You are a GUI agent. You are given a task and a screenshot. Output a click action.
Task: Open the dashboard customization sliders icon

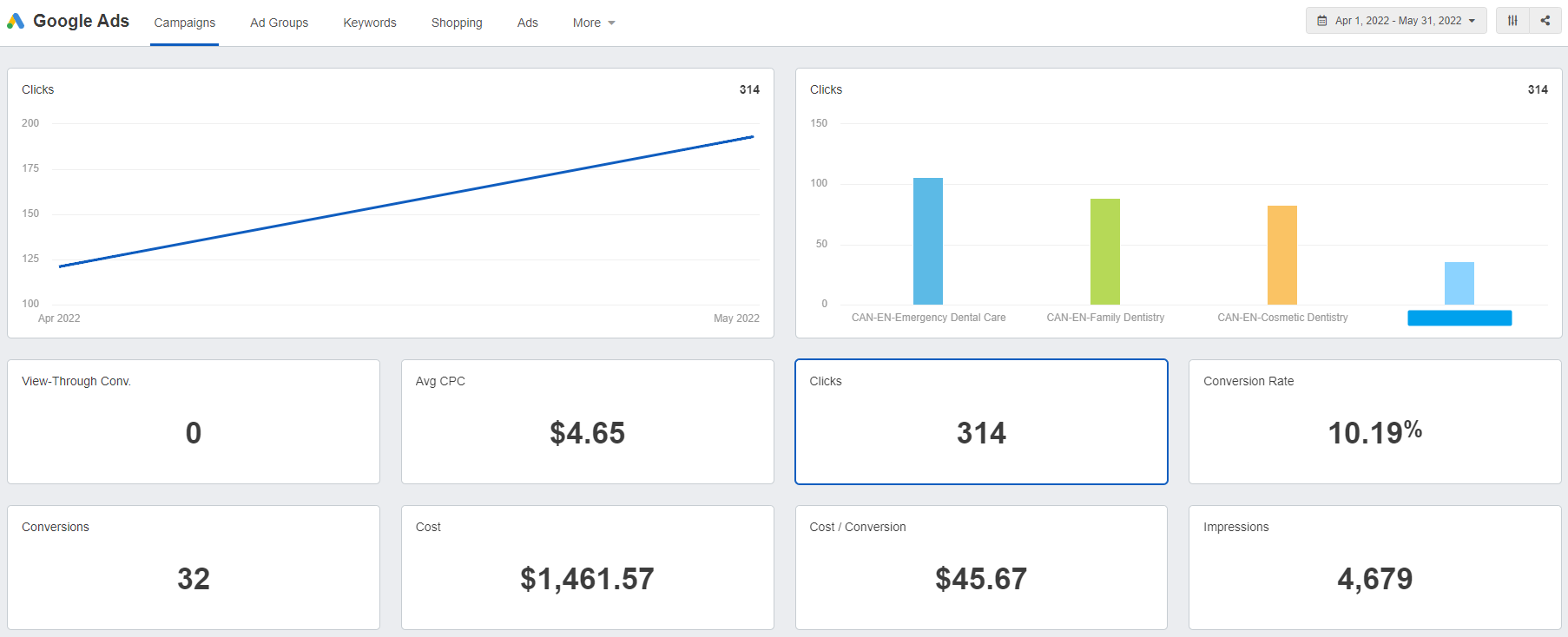tap(1512, 21)
